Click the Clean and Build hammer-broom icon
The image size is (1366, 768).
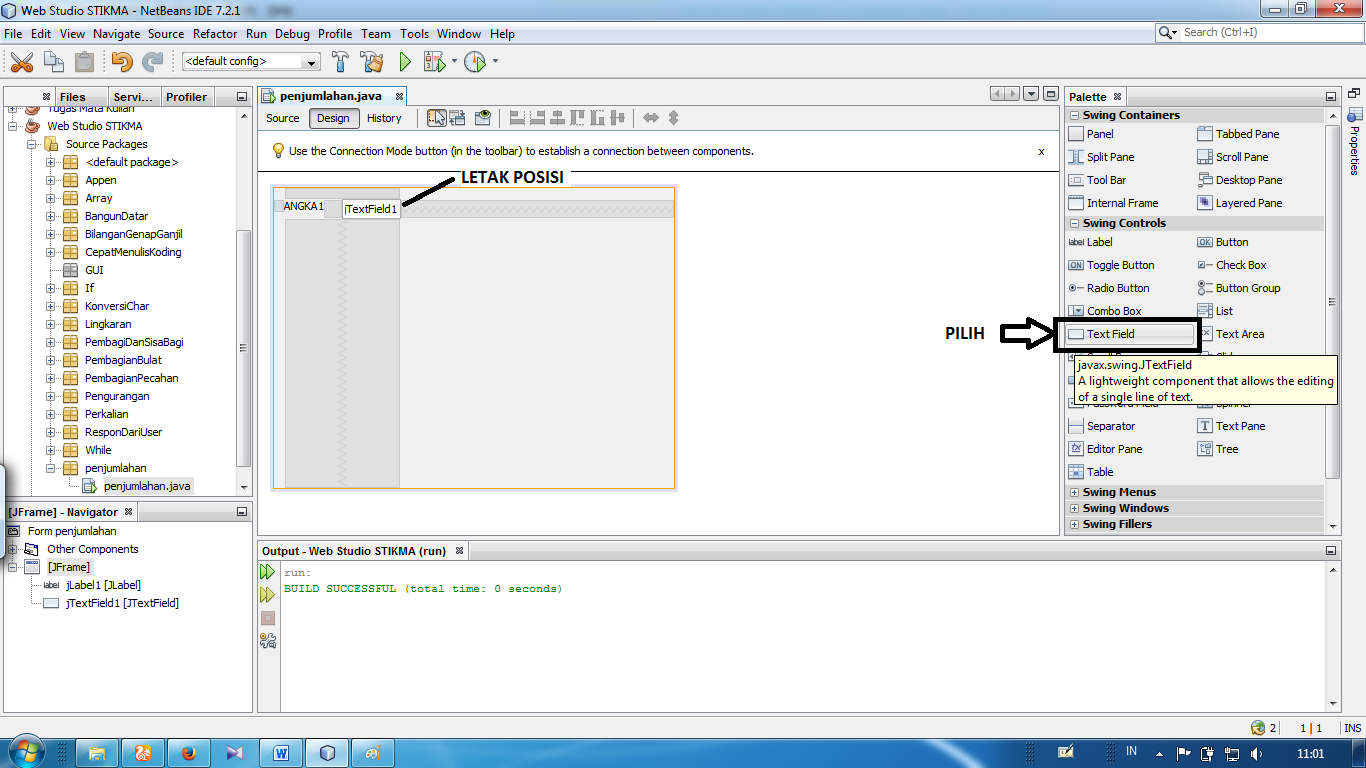[x=369, y=61]
